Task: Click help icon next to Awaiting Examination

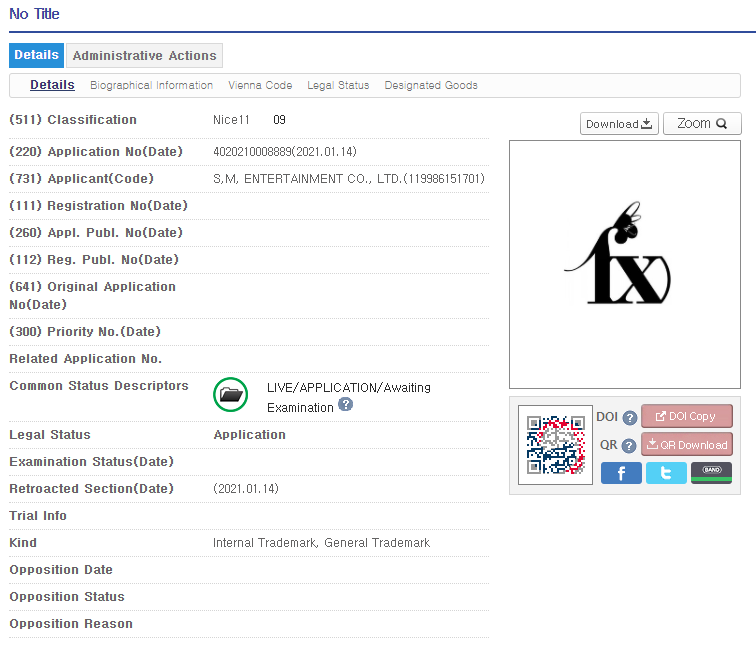Action: click(345, 404)
